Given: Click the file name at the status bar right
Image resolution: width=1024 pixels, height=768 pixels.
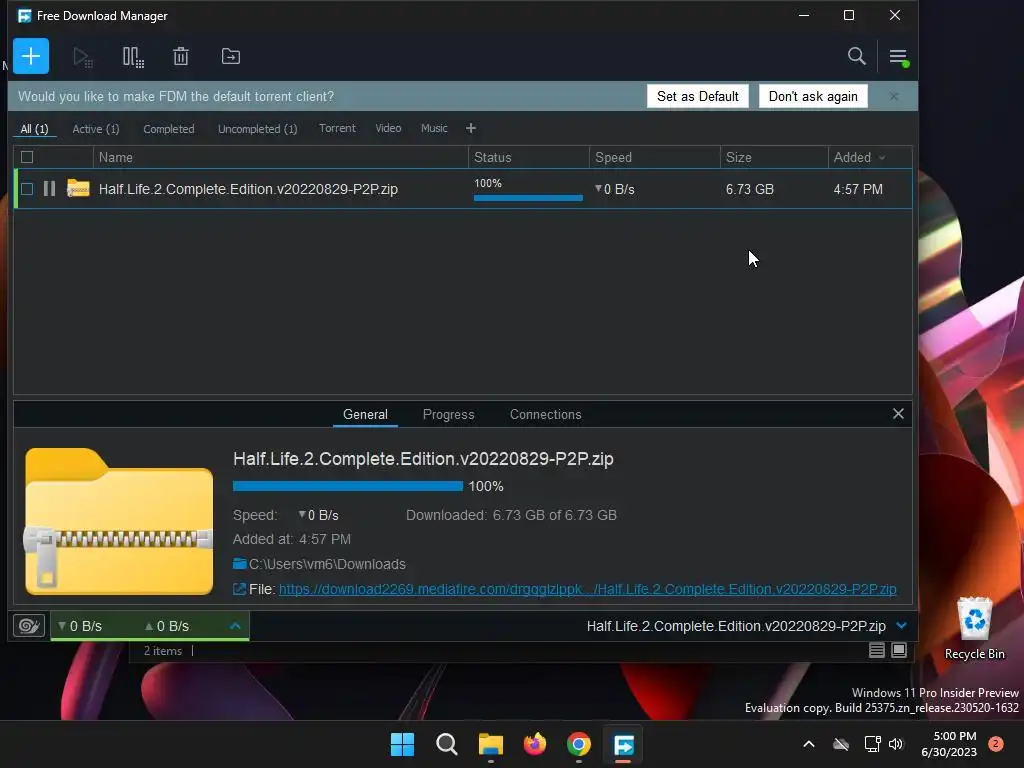Looking at the screenshot, I should point(736,626).
